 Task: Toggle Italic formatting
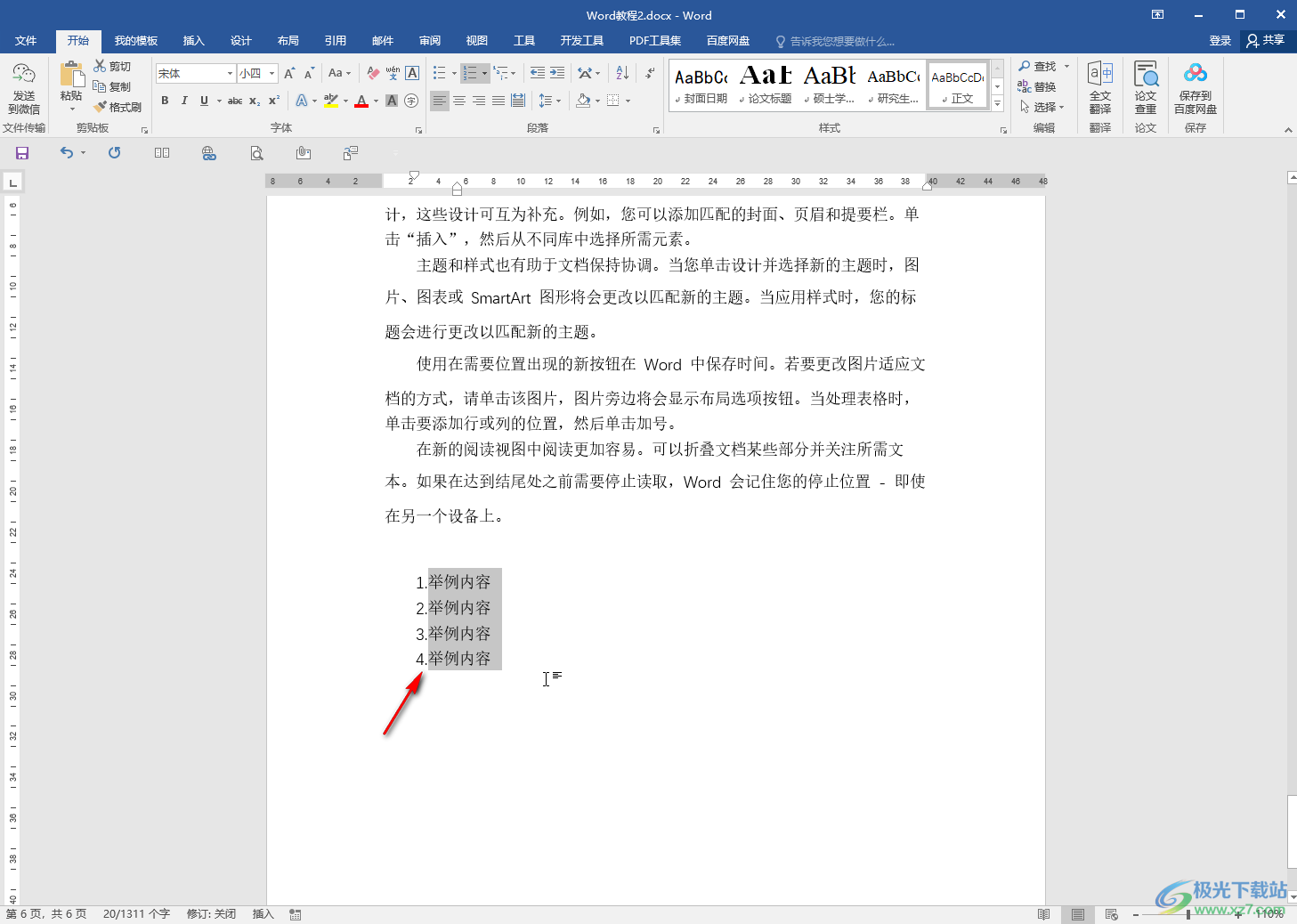coord(184,101)
